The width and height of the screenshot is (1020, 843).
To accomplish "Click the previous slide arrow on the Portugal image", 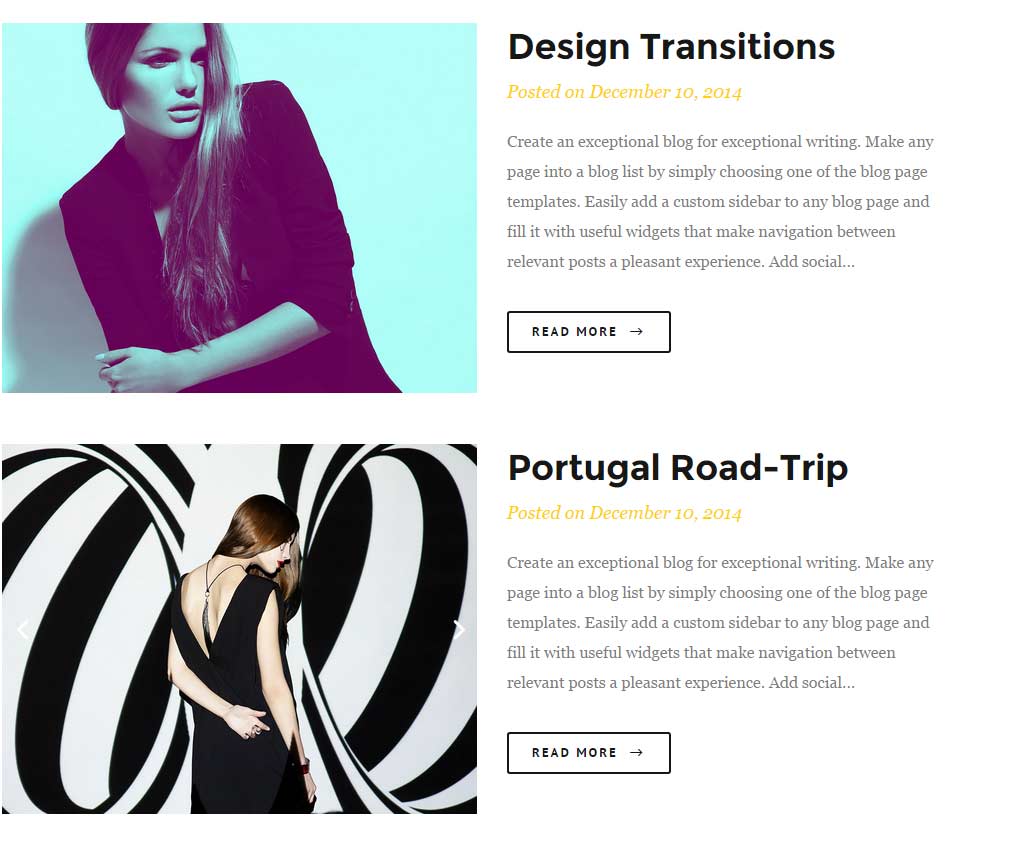I will 23,629.
